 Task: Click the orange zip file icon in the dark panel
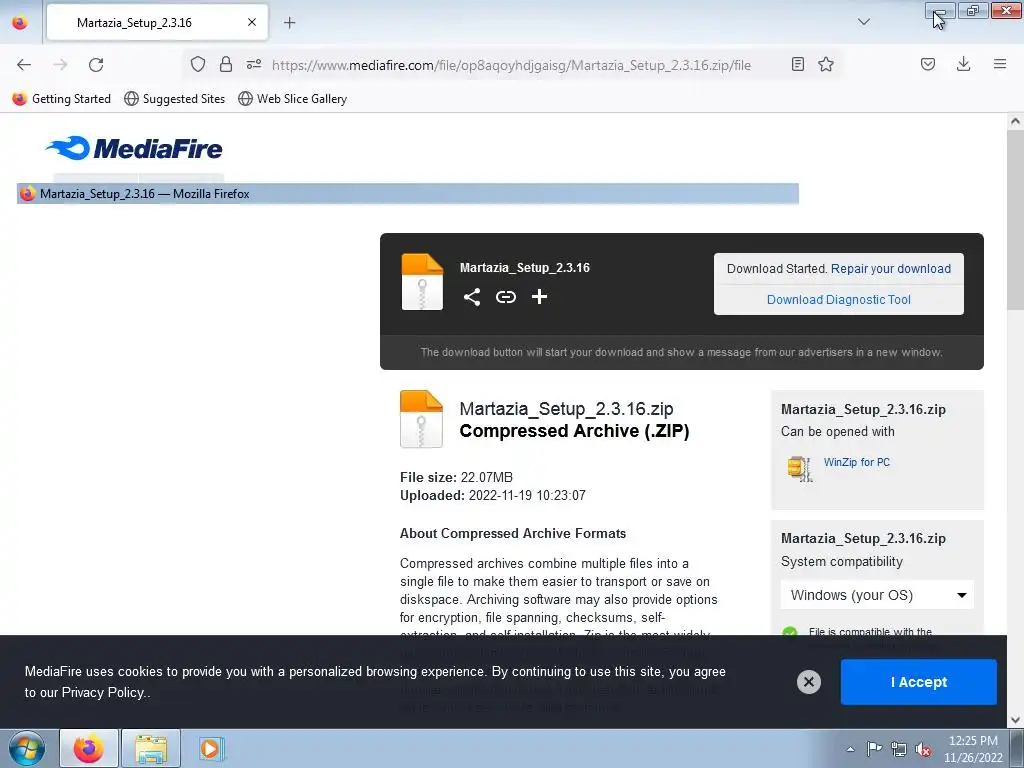422,281
